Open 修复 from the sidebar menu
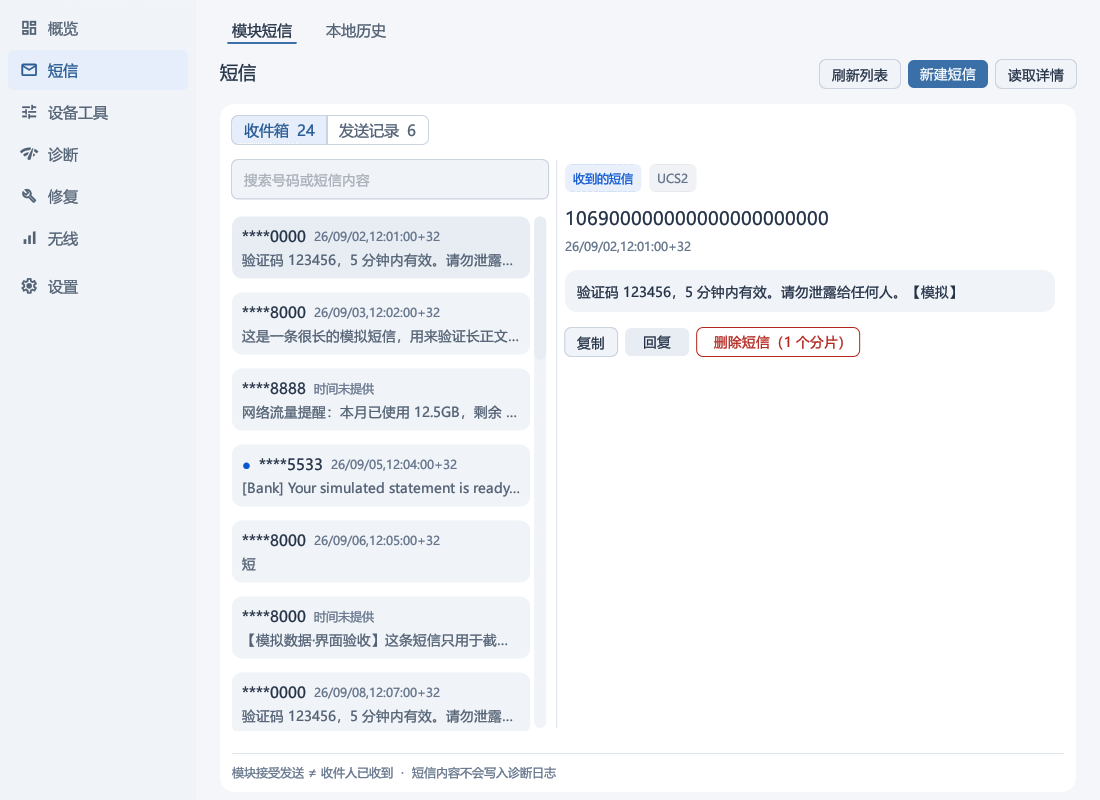Image resolution: width=1100 pixels, height=800 pixels. click(98, 196)
